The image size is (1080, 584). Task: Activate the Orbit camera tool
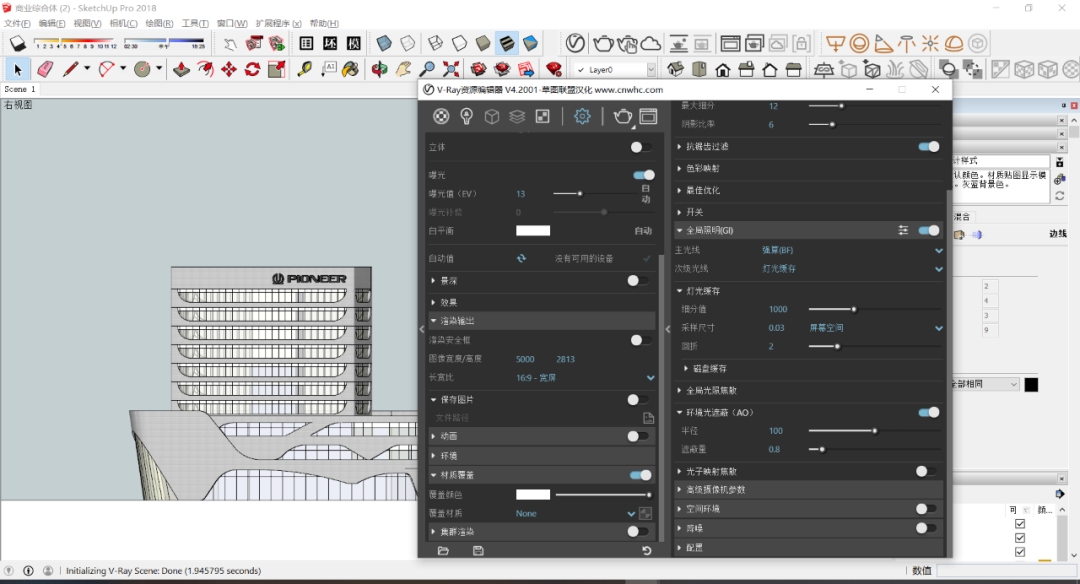coord(379,69)
